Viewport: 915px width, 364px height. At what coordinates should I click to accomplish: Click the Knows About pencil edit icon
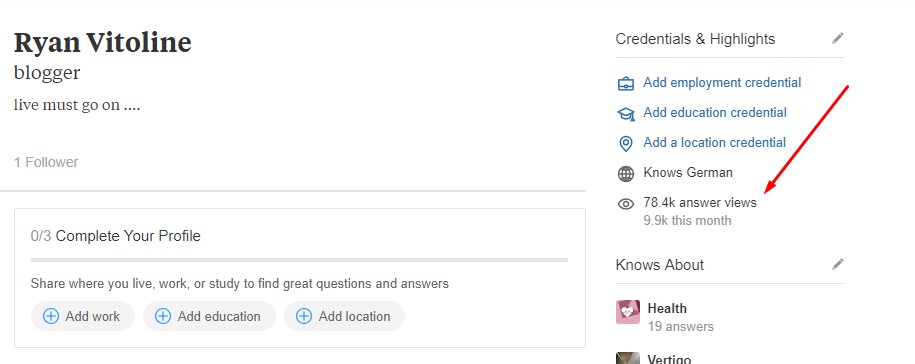pos(837,264)
